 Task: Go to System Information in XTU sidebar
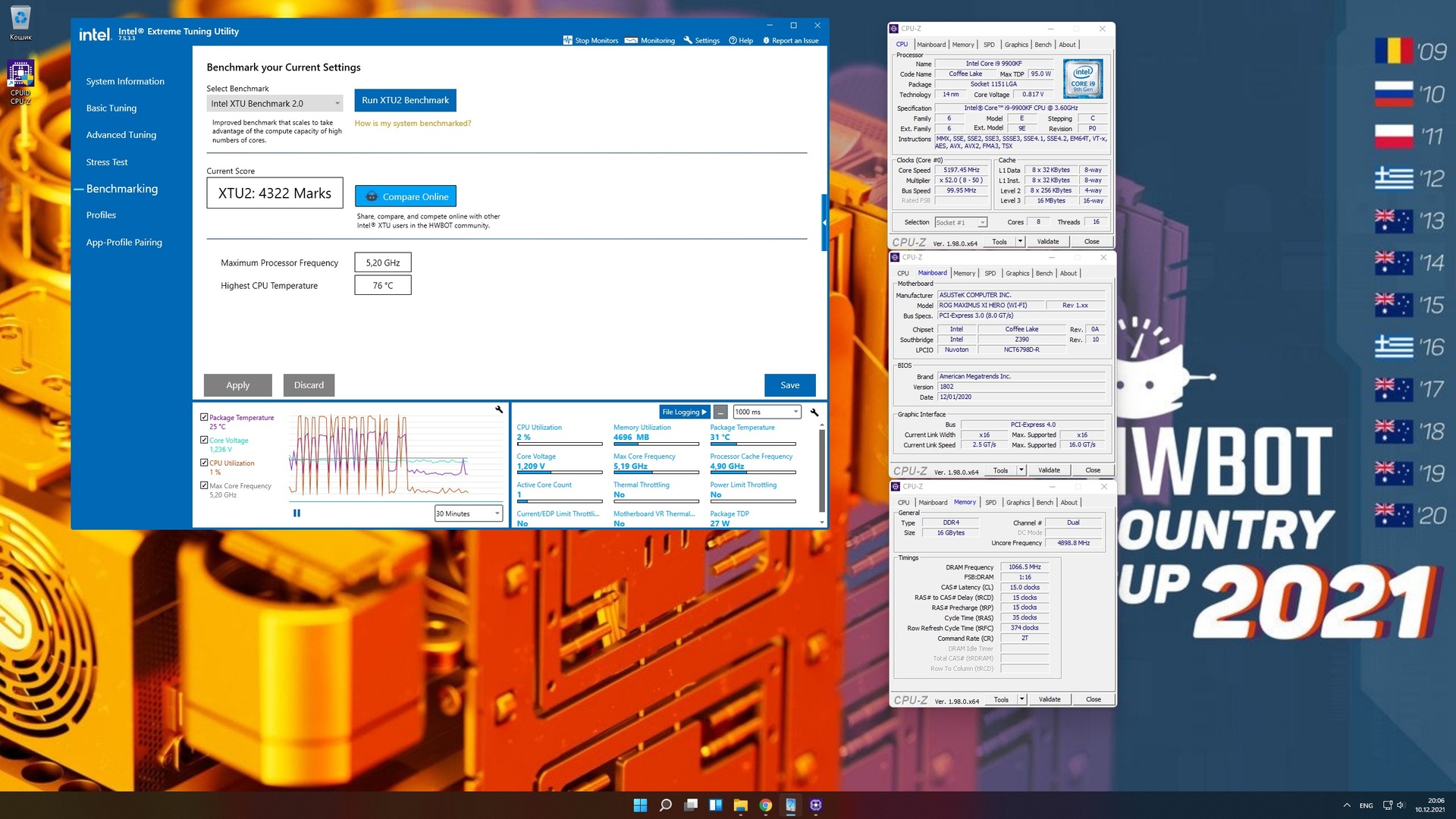point(125,81)
